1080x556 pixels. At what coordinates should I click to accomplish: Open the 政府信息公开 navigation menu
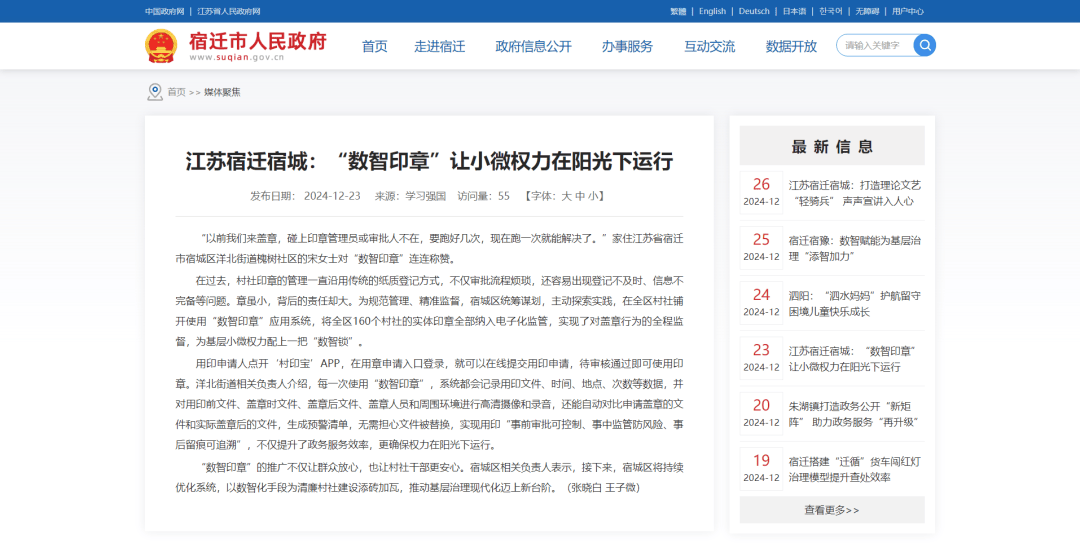pyautogui.click(x=533, y=46)
